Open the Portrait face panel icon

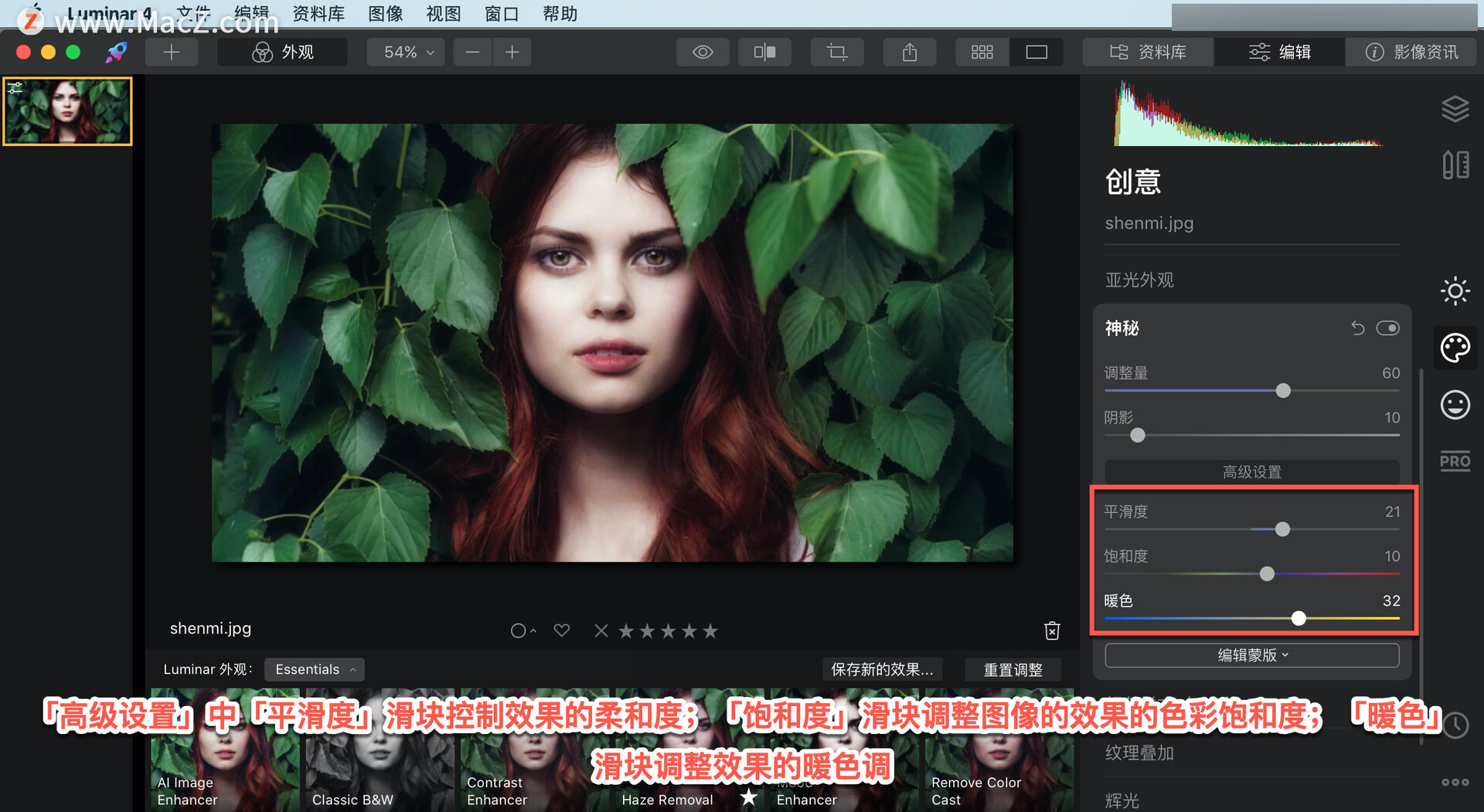tap(1455, 404)
